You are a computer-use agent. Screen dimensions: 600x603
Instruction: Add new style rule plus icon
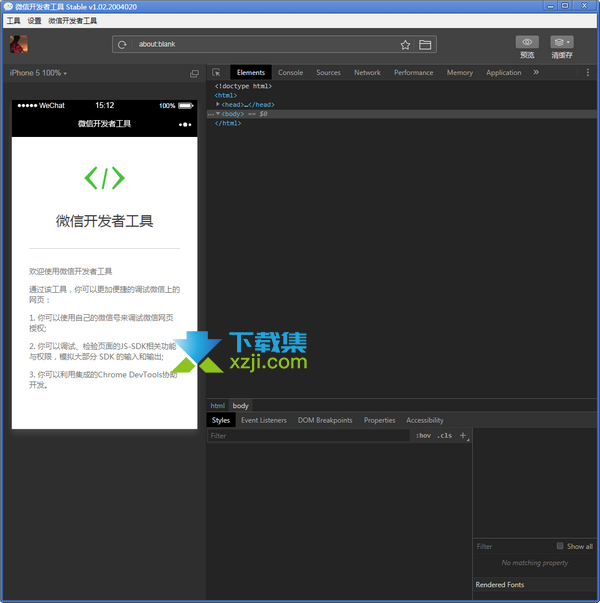click(463, 435)
